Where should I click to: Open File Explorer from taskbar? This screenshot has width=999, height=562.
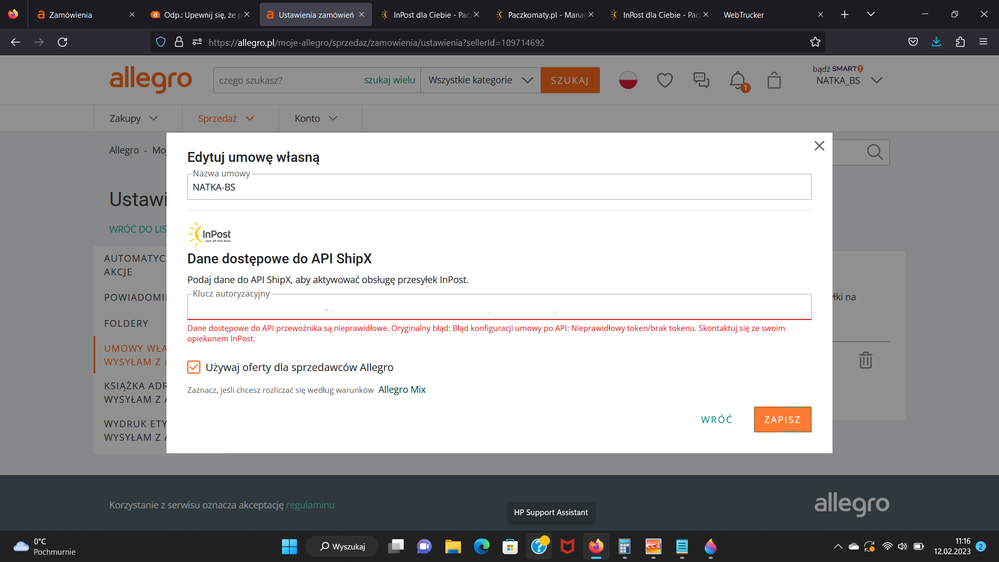pos(453,546)
